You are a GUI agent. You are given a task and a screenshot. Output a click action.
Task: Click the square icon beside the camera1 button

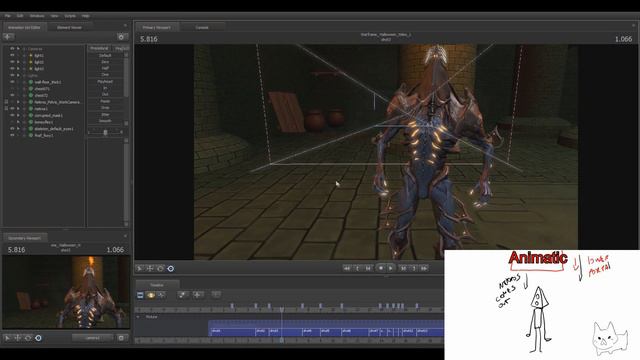tap(121, 338)
